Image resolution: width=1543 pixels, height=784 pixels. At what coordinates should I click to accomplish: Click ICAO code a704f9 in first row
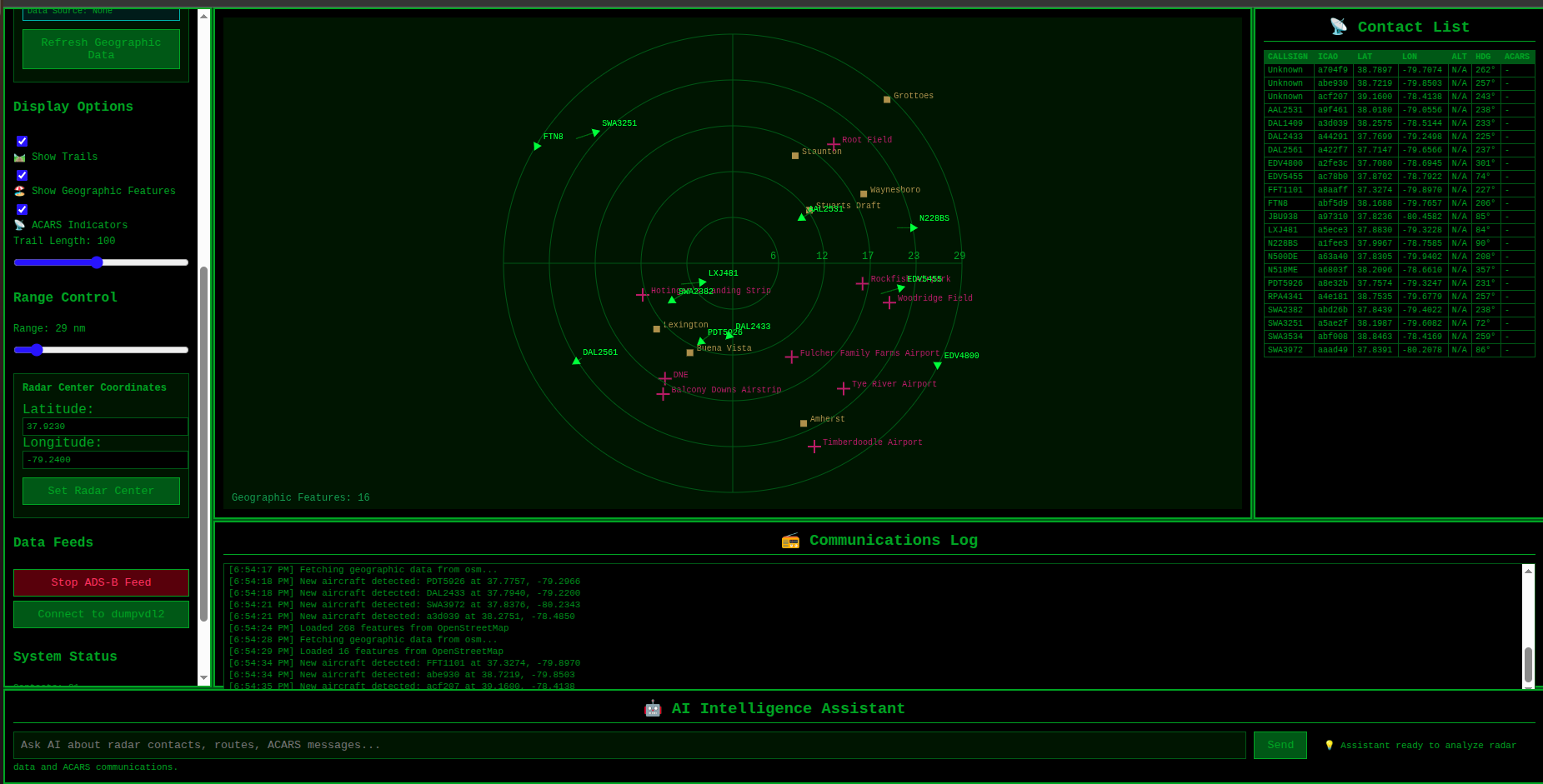pos(1333,70)
